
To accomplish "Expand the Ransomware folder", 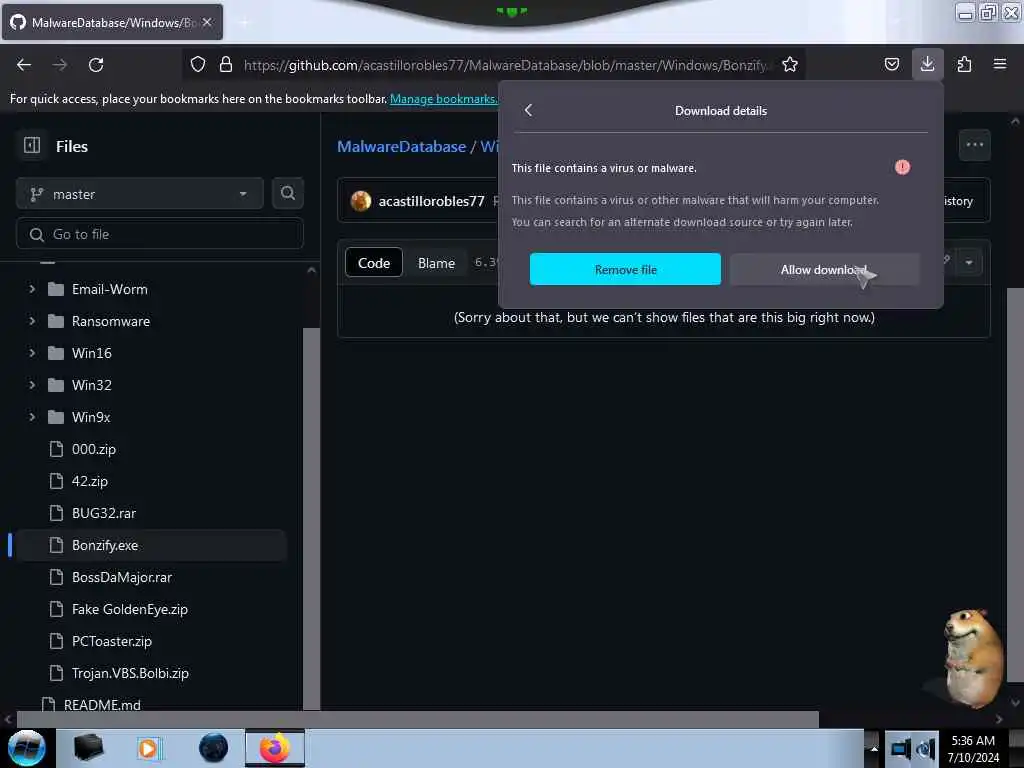I will tap(32, 321).
